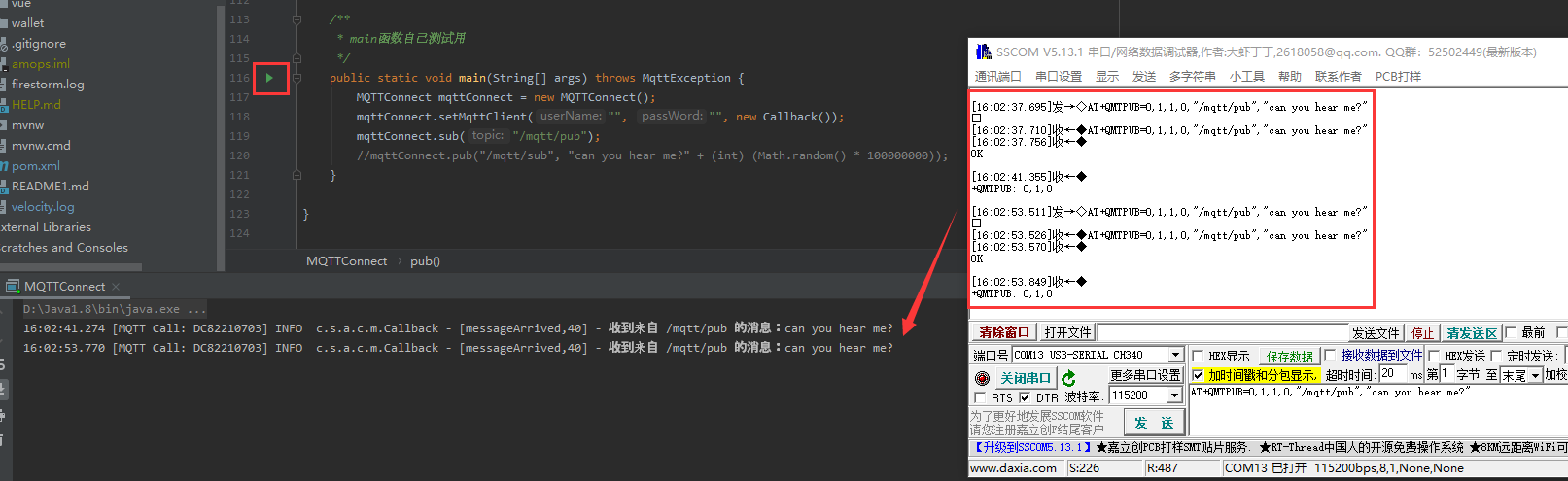This screenshot has width=1568, height=481.
Task: Collapse the Javadoc comment fold at line 113
Action: point(297,19)
